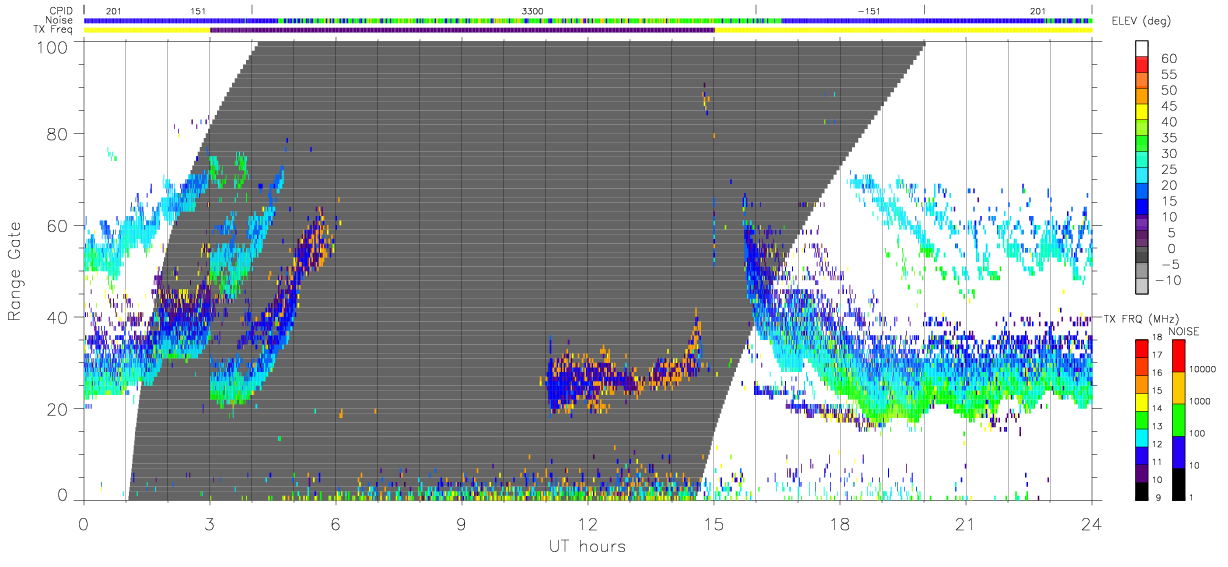The height and width of the screenshot is (567, 1228).
Task: Click the '-151' CPID value
Action: point(869,10)
